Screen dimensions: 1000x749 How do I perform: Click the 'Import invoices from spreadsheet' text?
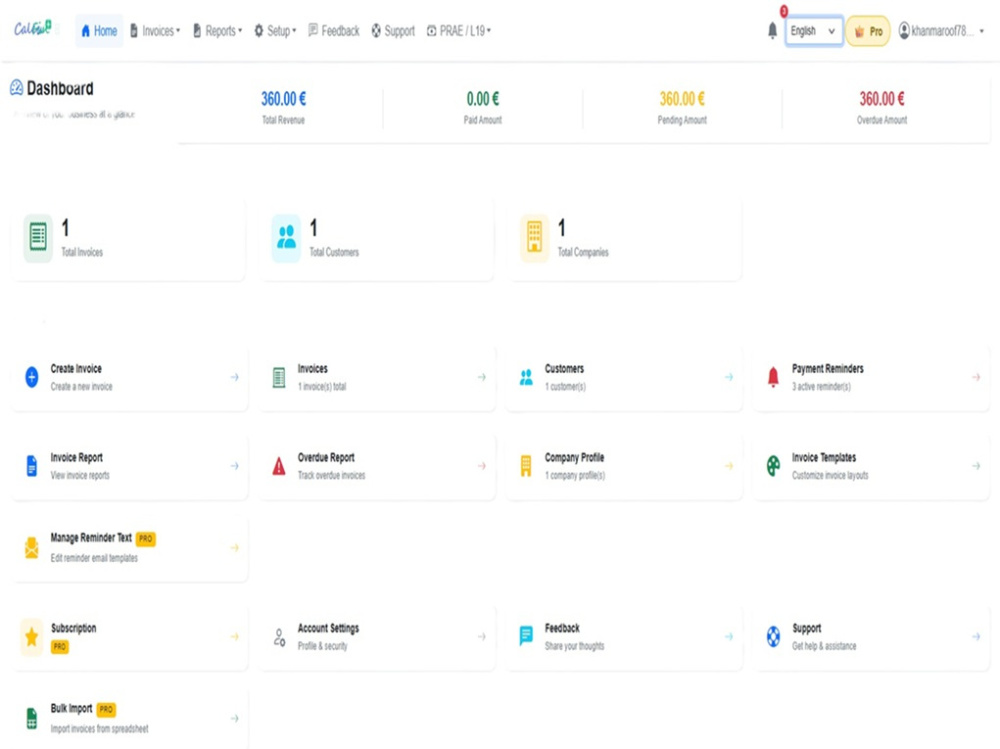pyautogui.click(x=99, y=729)
